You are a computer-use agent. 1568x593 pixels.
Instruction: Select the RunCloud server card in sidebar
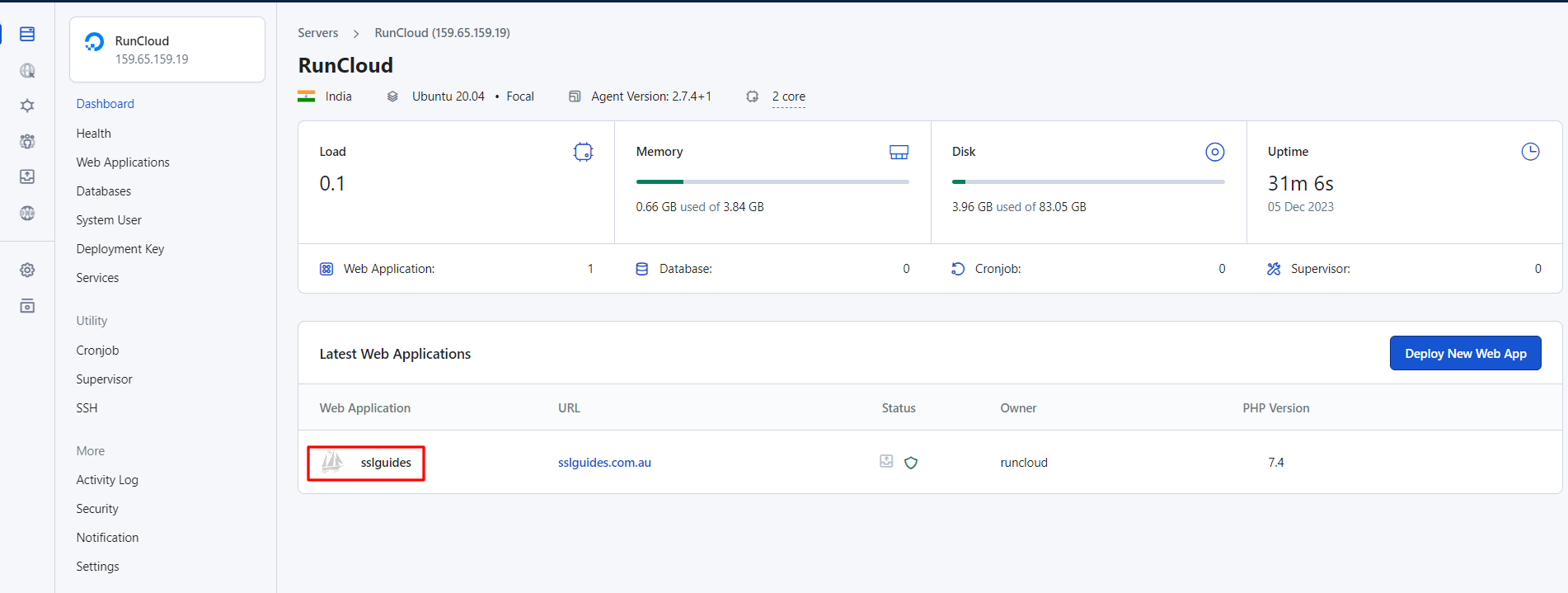167,49
